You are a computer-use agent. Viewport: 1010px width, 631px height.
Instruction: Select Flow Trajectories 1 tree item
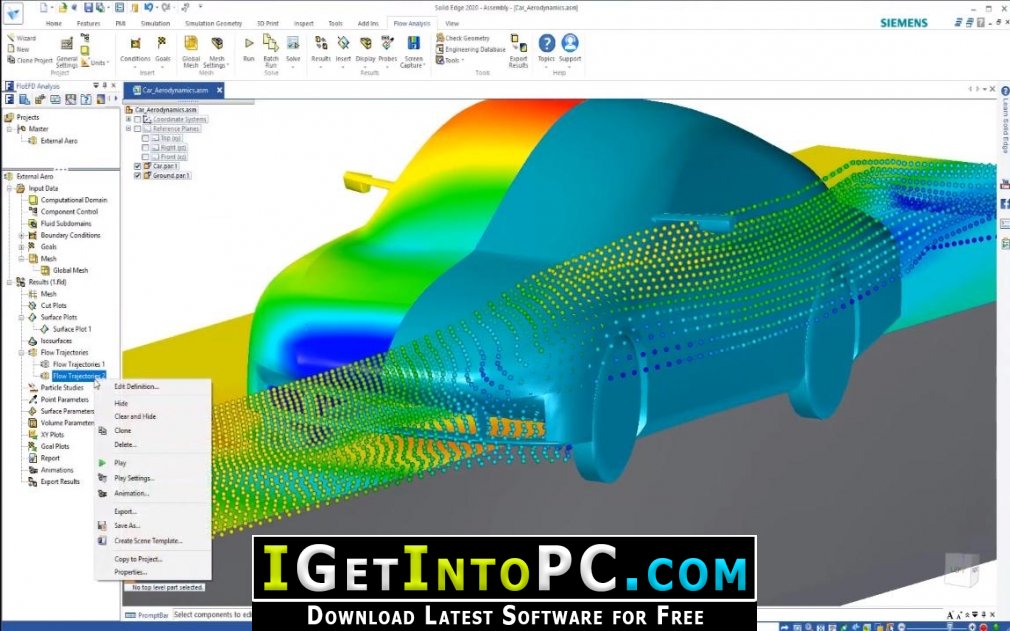tap(73, 364)
